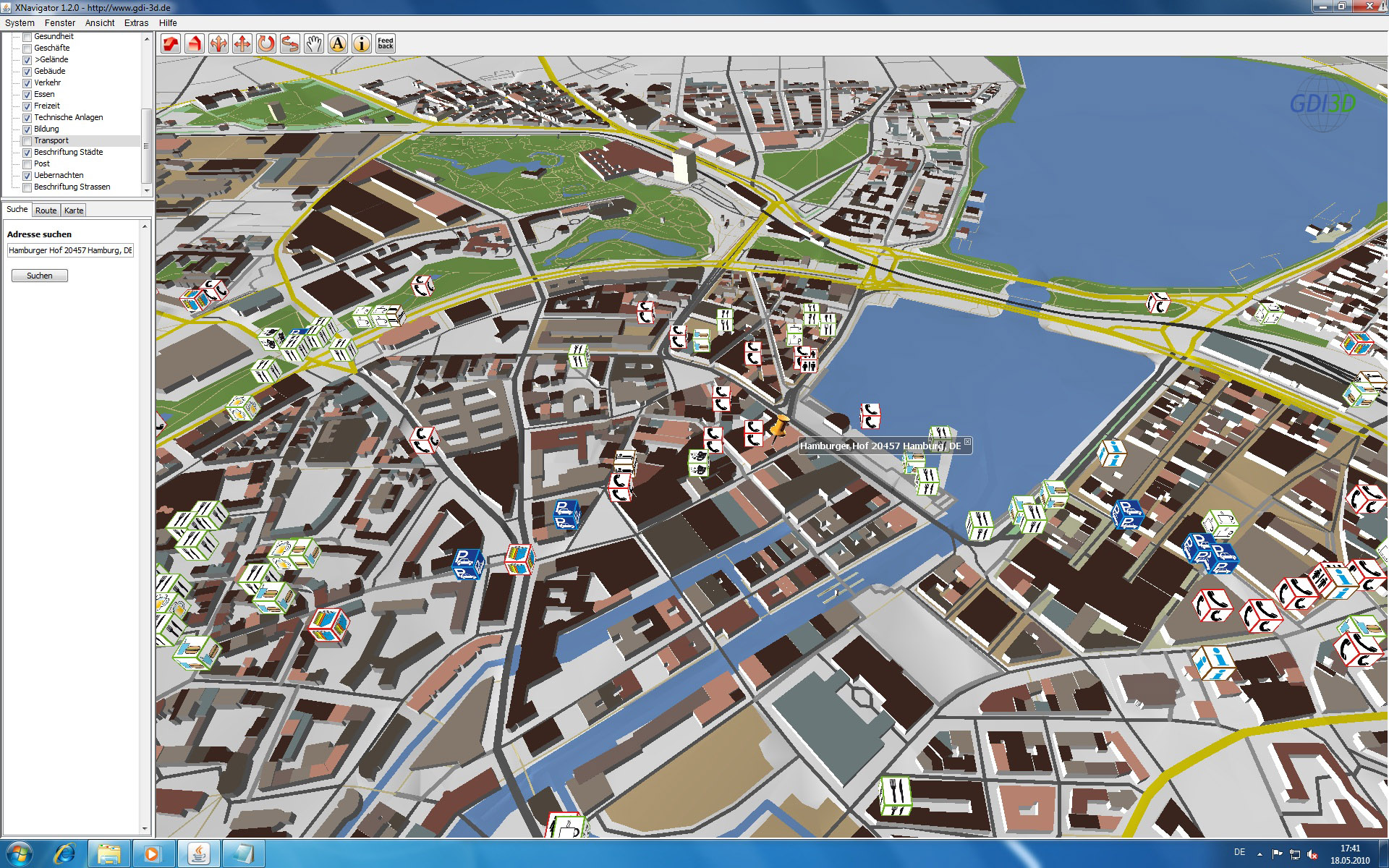Toggle off the Essen layer
The height and width of the screenshot is (868, 1389).
point(27,95)
